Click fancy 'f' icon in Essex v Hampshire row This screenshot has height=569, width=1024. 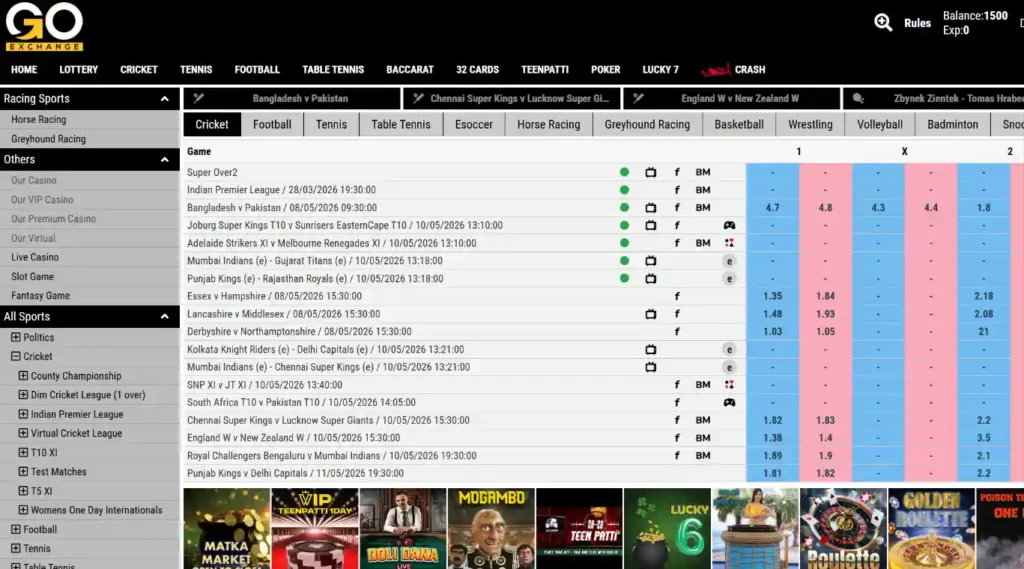677,296
